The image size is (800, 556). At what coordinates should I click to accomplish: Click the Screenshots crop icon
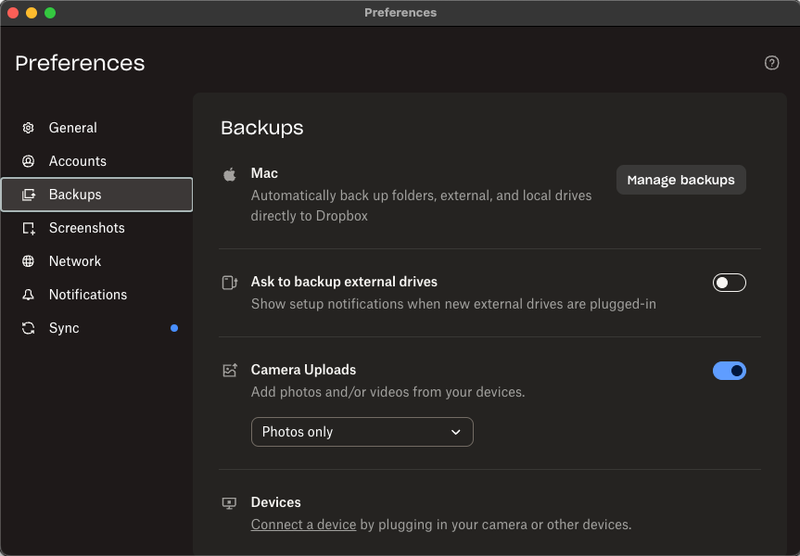click(28, 228)
